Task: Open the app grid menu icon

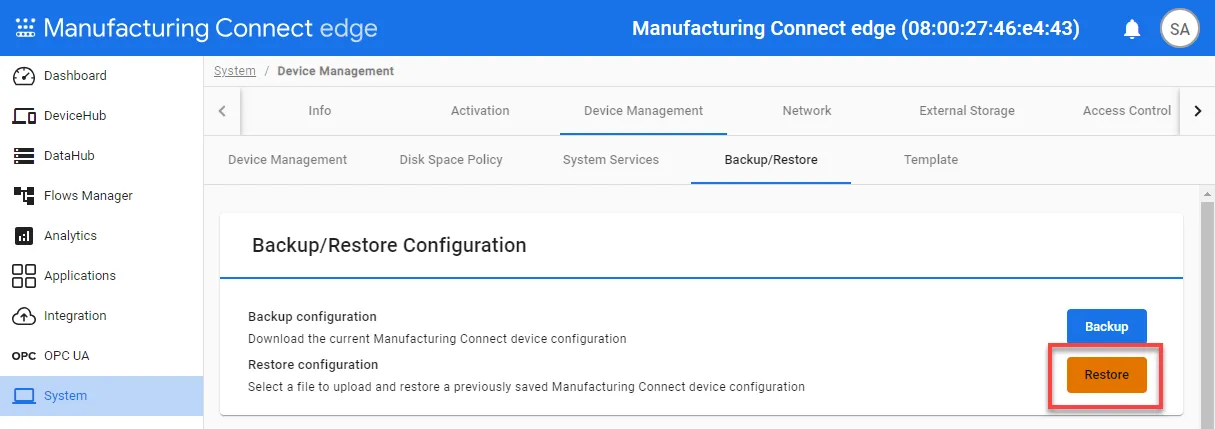Action: point(24,28)
